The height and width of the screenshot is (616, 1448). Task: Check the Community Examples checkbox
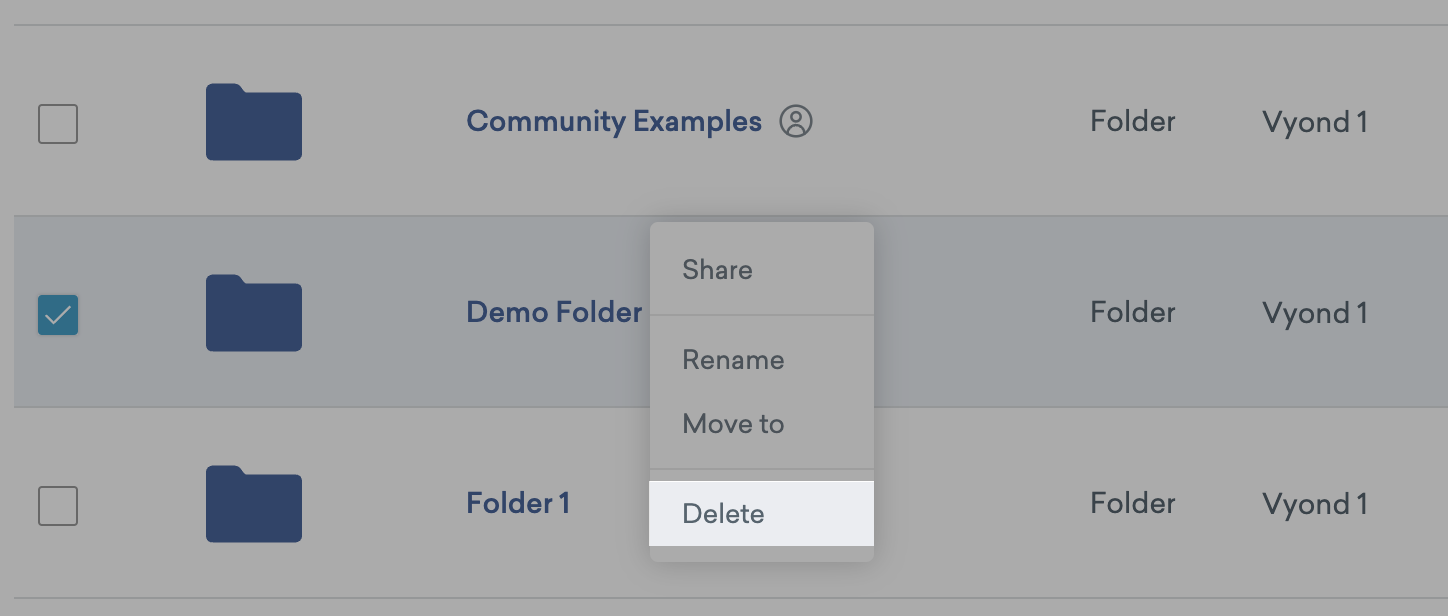click(57, 123)
